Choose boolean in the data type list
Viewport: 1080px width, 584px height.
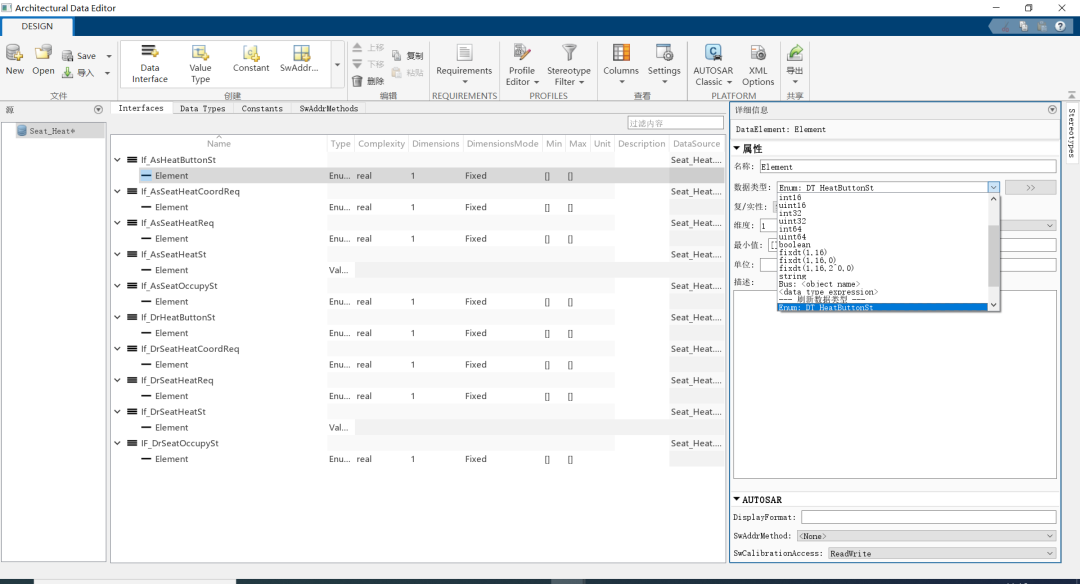coord(795,244)
